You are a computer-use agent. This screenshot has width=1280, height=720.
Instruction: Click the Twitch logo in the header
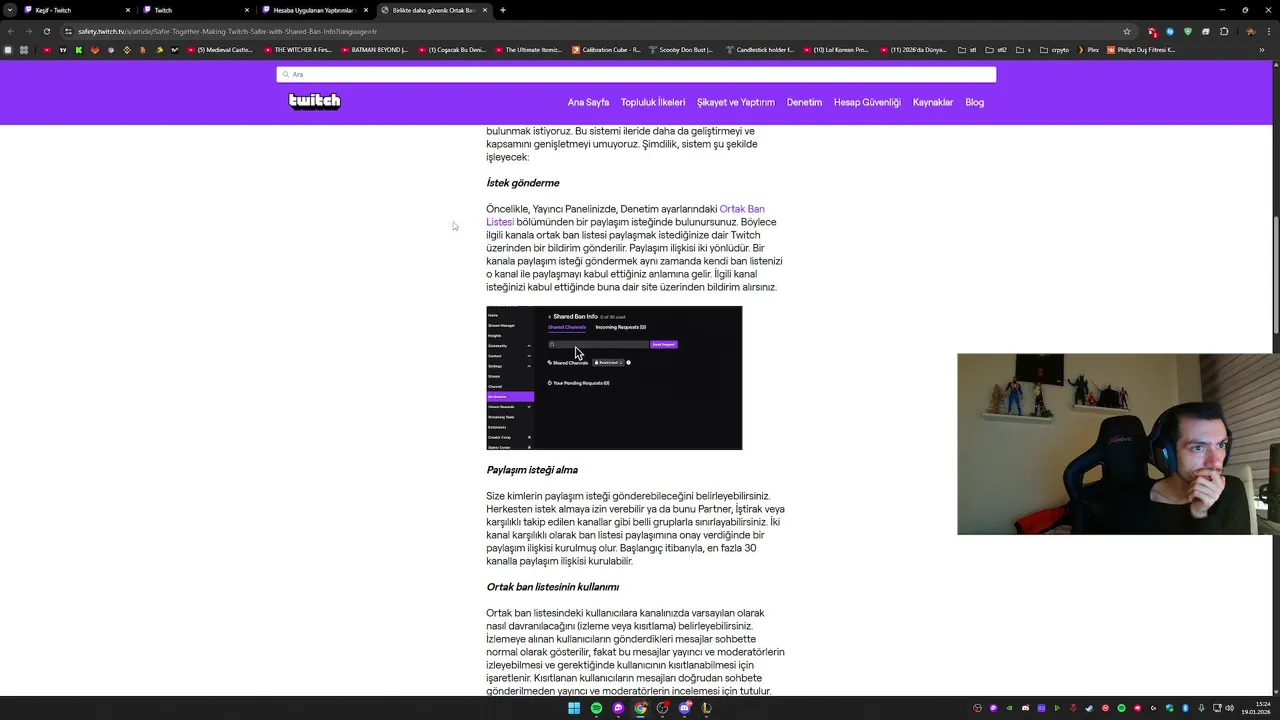(315, 101)
